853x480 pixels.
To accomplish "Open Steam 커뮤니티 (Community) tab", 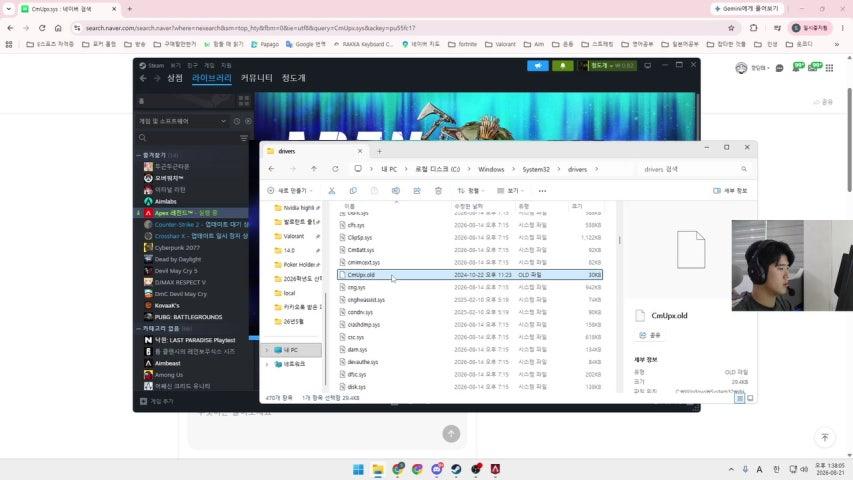I will click(257, 78).
